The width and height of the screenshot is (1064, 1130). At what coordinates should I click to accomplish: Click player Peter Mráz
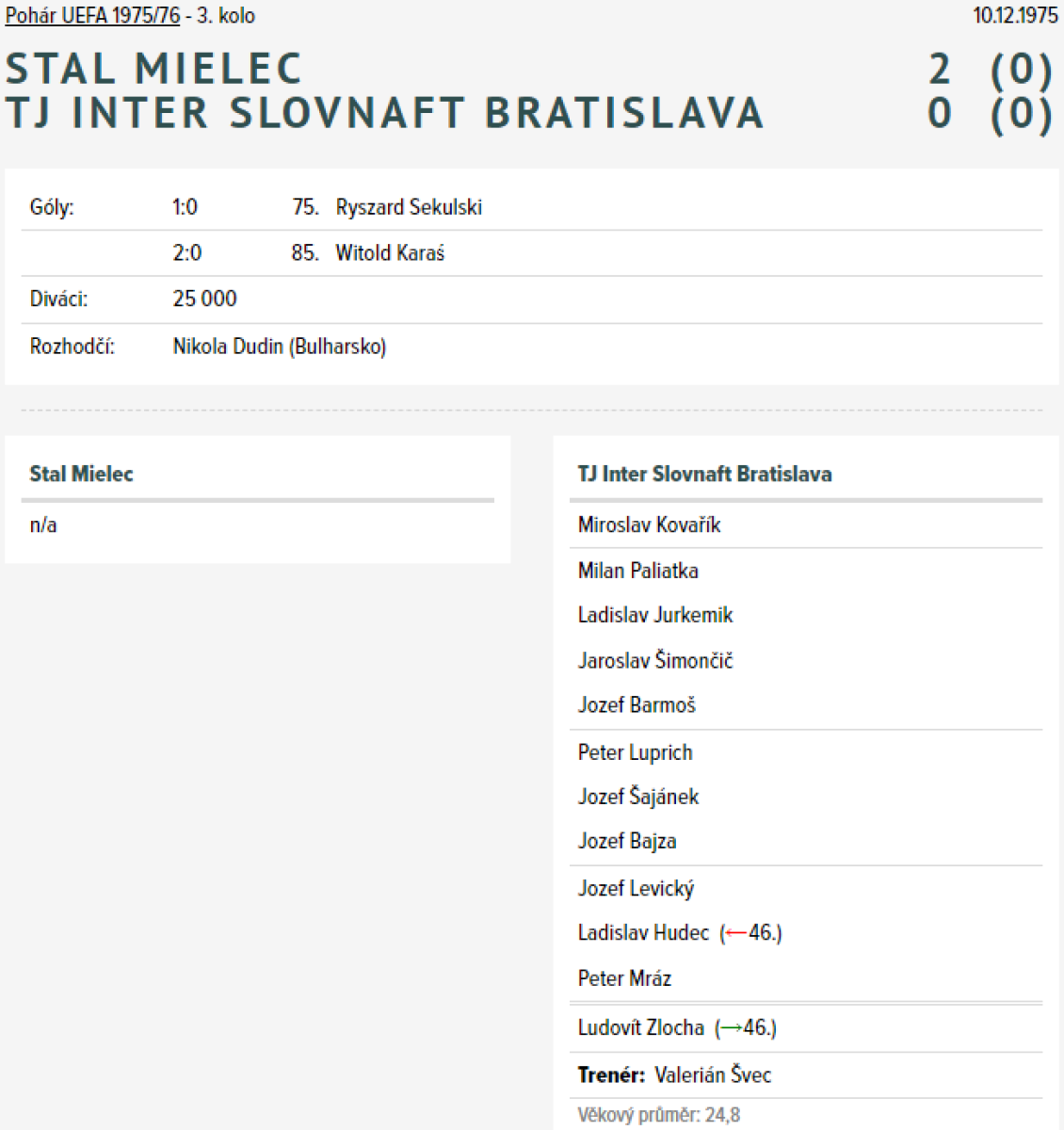pos(624,978)
